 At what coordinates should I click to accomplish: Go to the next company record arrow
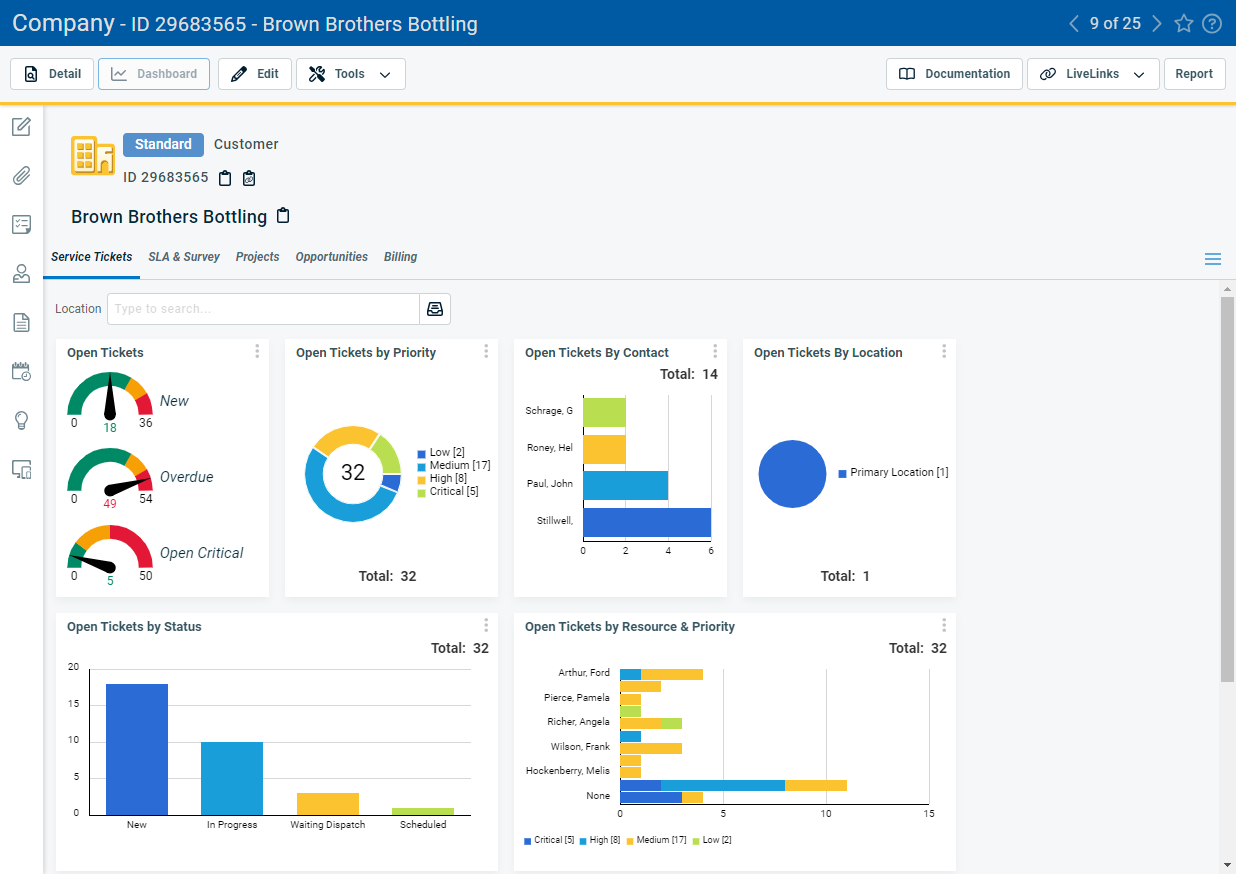click(x=1157, y=23)
